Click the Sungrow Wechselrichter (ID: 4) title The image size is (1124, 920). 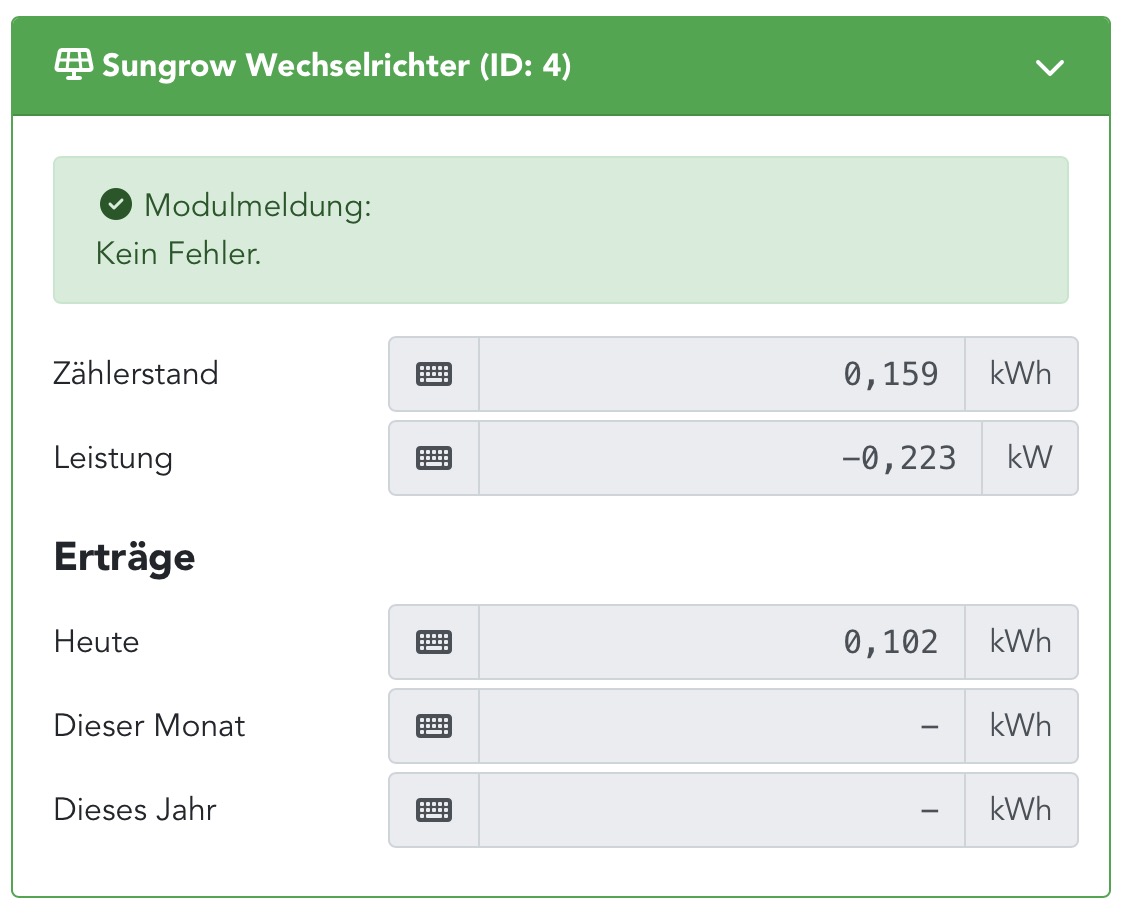click(x=336, y=66)
